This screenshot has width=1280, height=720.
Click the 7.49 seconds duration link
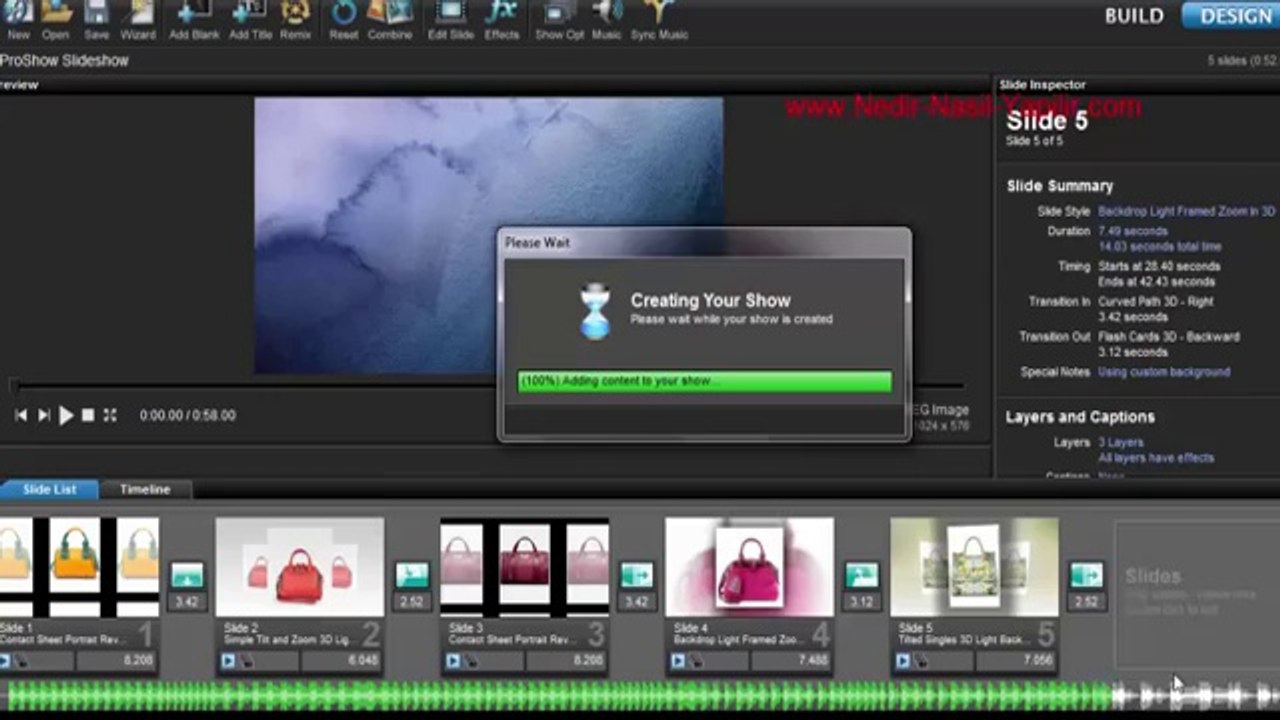point(1132,231)
